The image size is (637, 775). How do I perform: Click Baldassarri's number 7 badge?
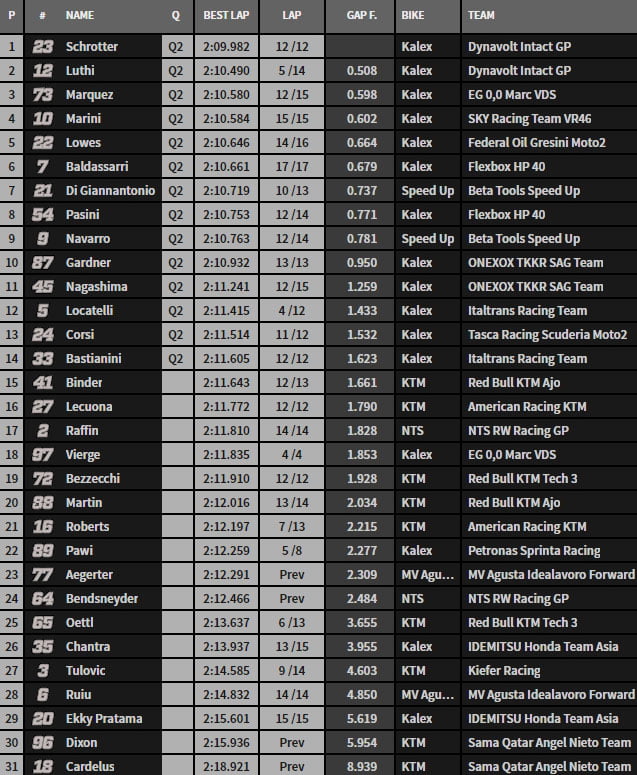(42, 167)
